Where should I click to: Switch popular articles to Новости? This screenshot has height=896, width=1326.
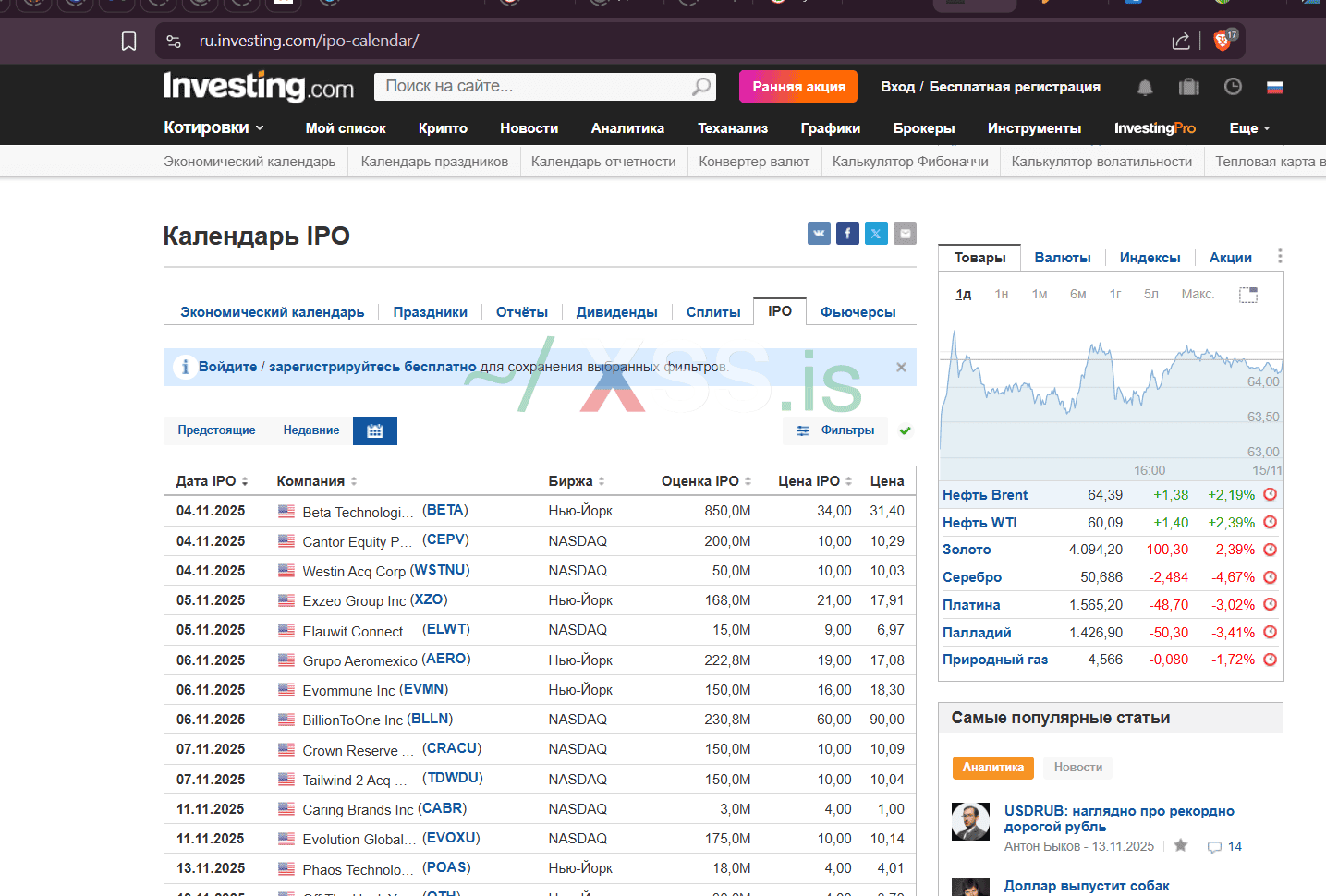(1078, 768)
